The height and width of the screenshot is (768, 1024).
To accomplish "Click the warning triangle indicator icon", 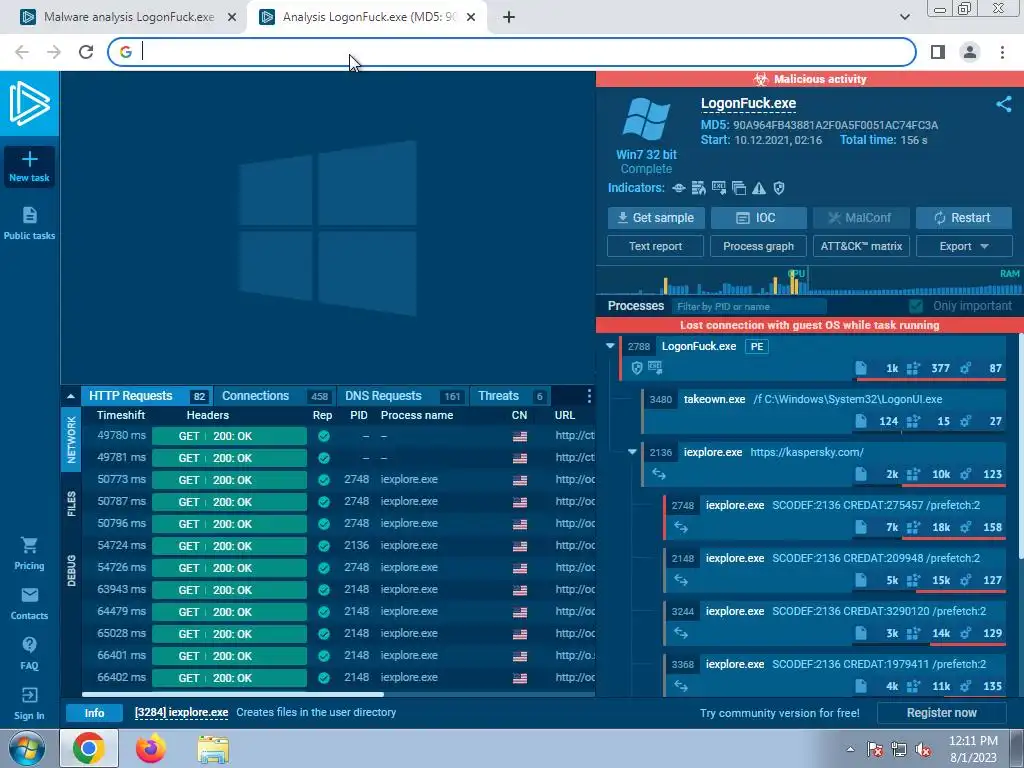I will [759, 188].
